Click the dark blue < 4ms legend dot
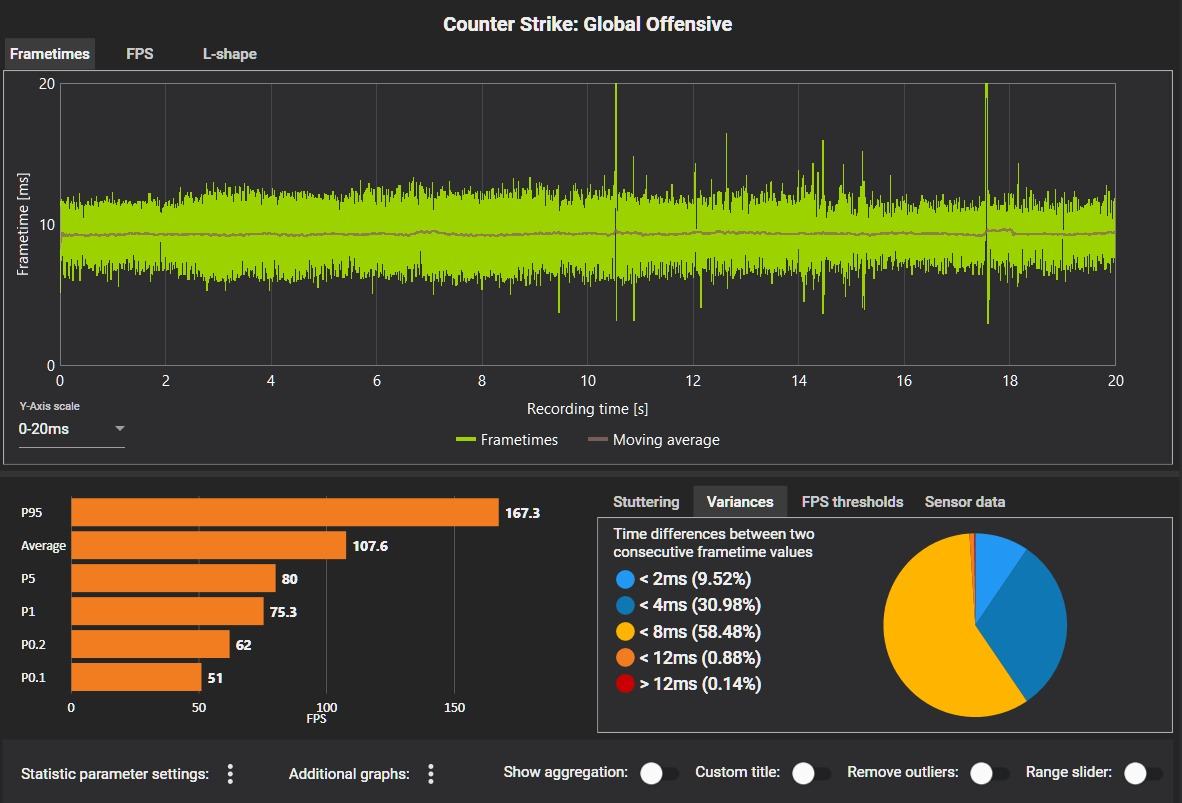 pos(625,605)
